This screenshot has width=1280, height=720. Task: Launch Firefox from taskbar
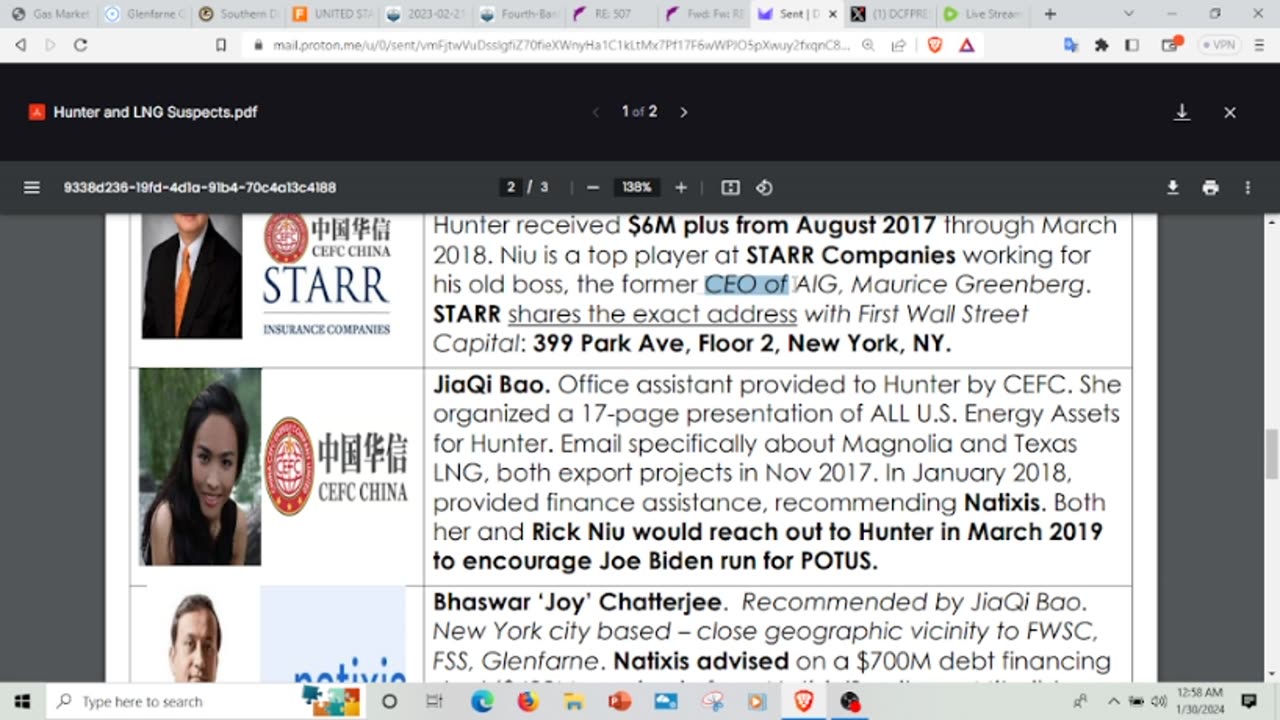pos(528,701)
